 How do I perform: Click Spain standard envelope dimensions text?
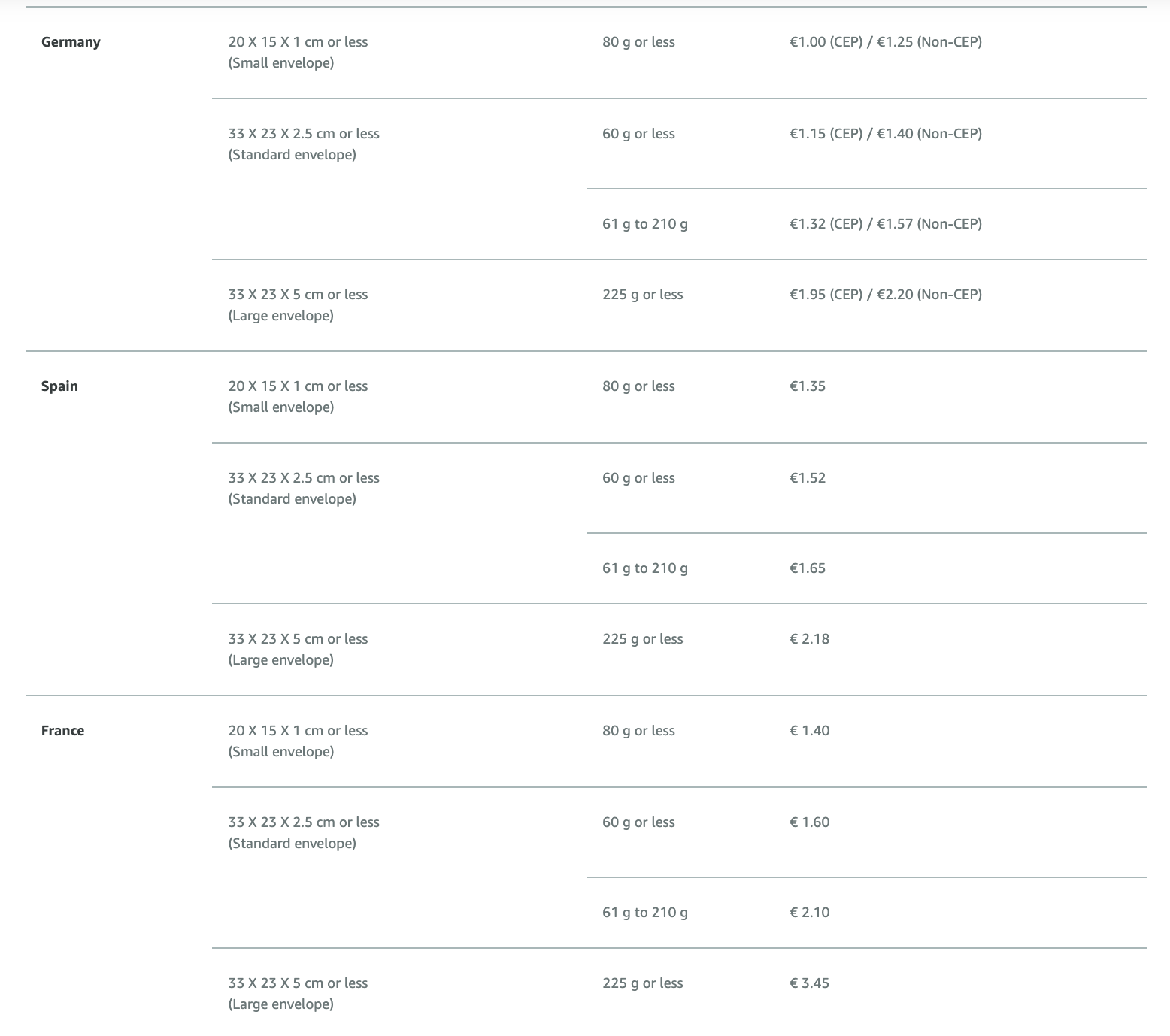304,489
